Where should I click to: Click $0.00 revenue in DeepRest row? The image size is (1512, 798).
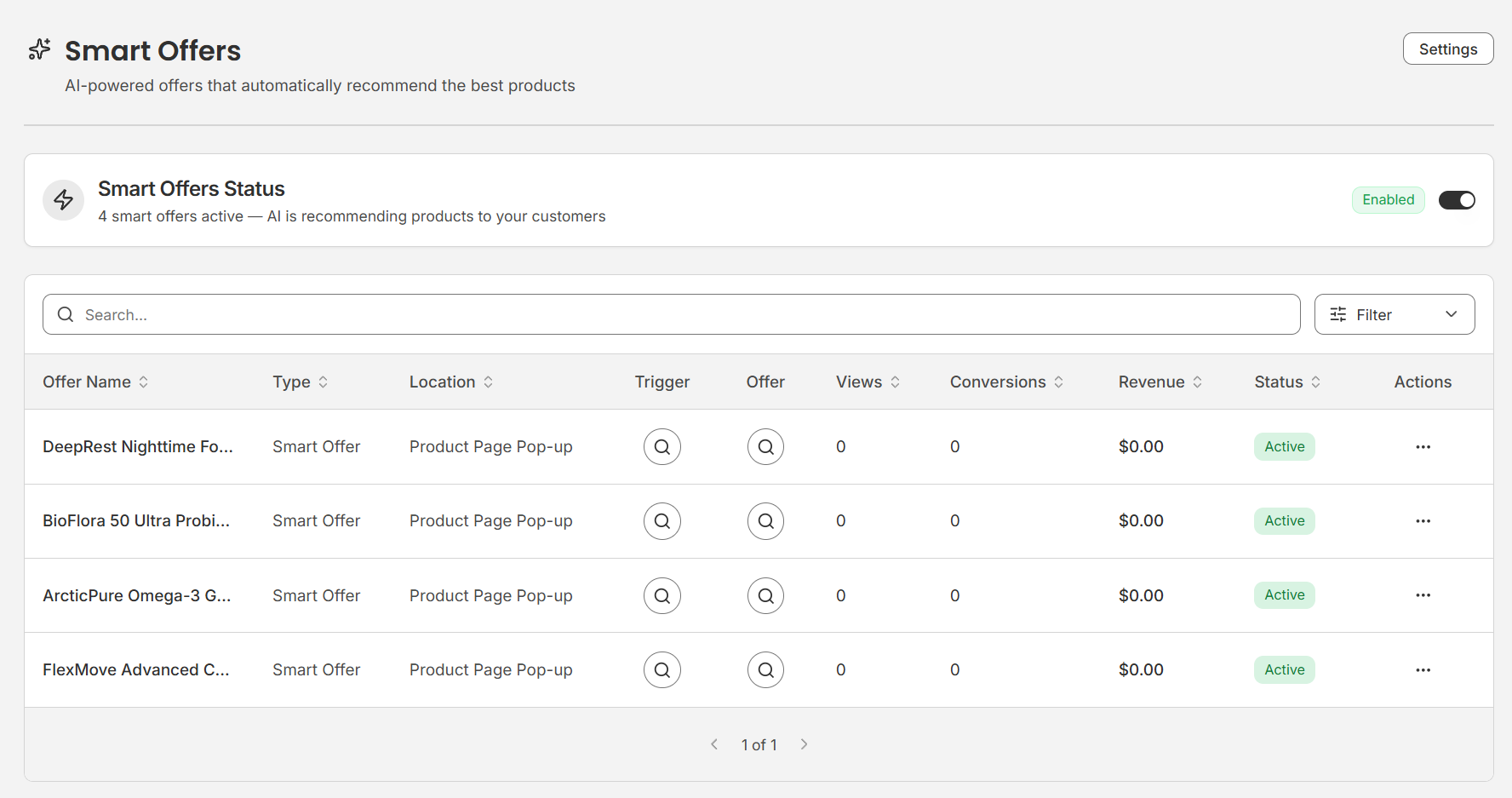click(1141, 446)
